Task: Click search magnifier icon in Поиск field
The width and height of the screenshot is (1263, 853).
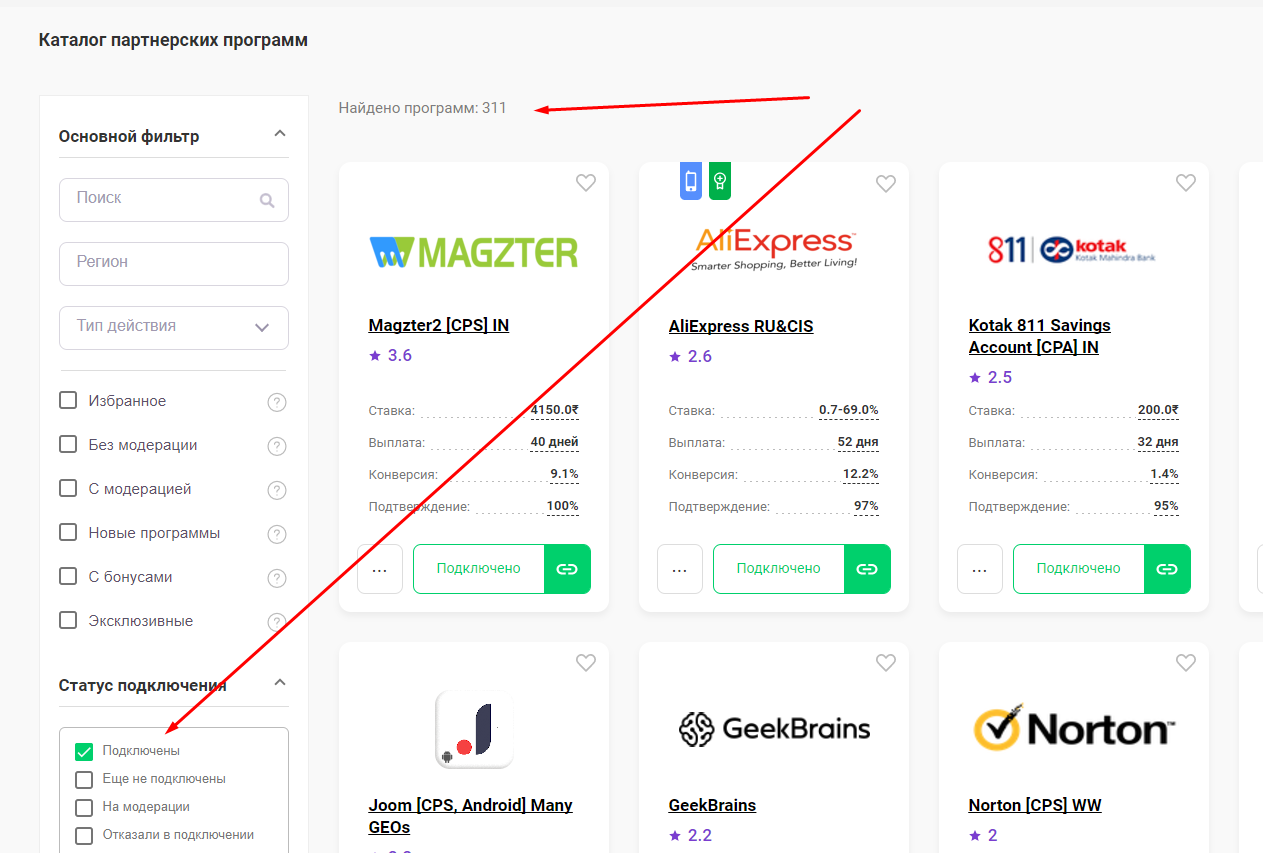Action: pyautogui.click(x=267, y=200)
